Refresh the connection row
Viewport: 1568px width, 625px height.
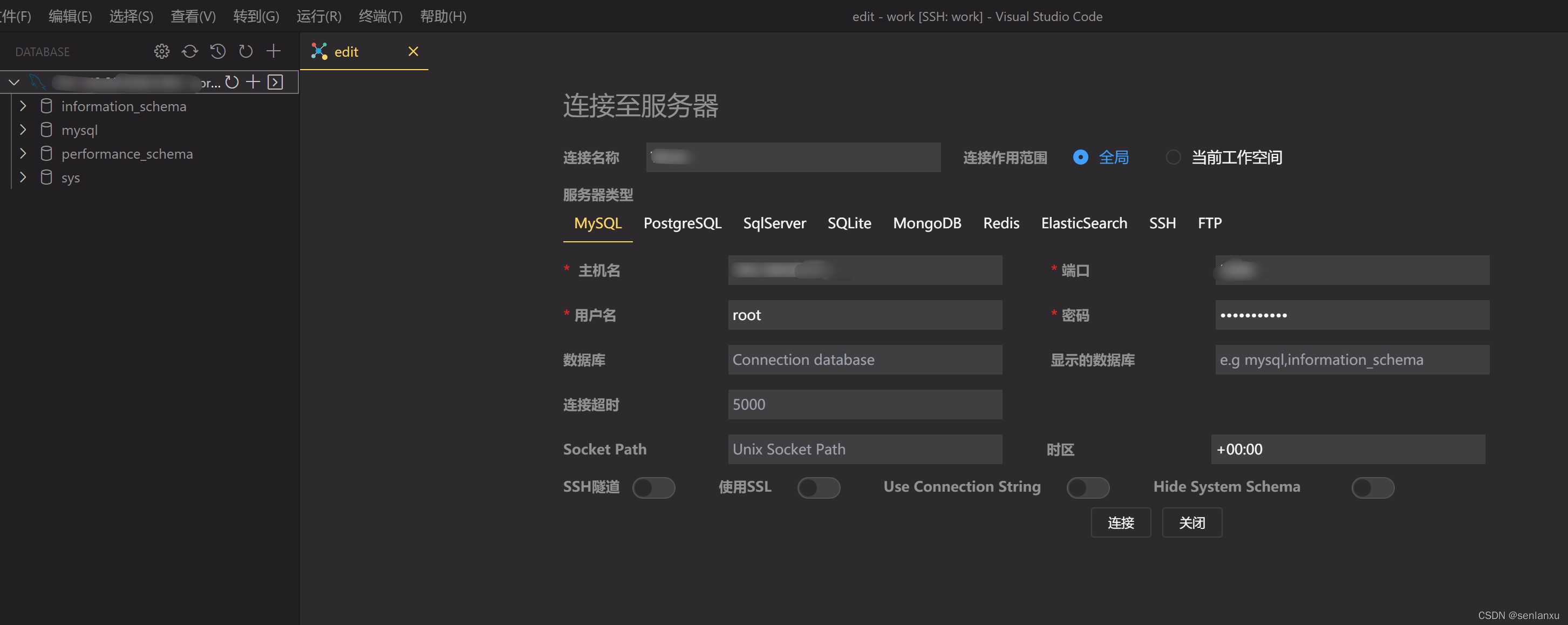(x=232, y=82)
